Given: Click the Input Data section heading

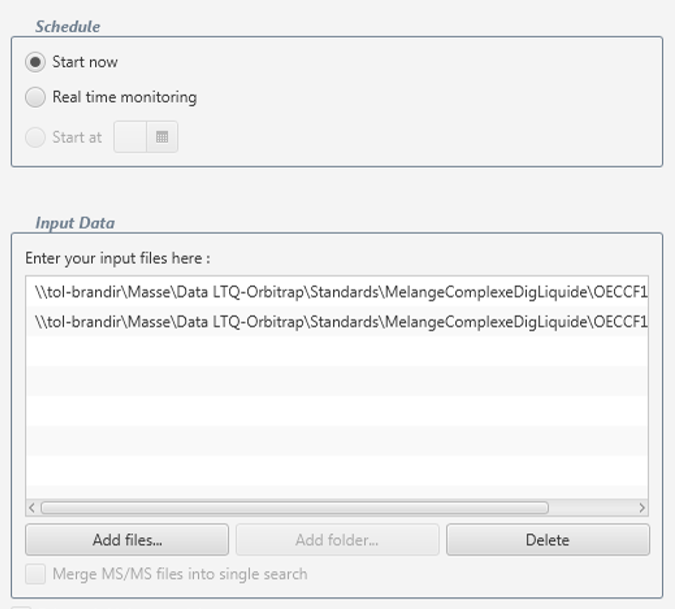Looking at the screenshot, I should (x=75, y=223).
